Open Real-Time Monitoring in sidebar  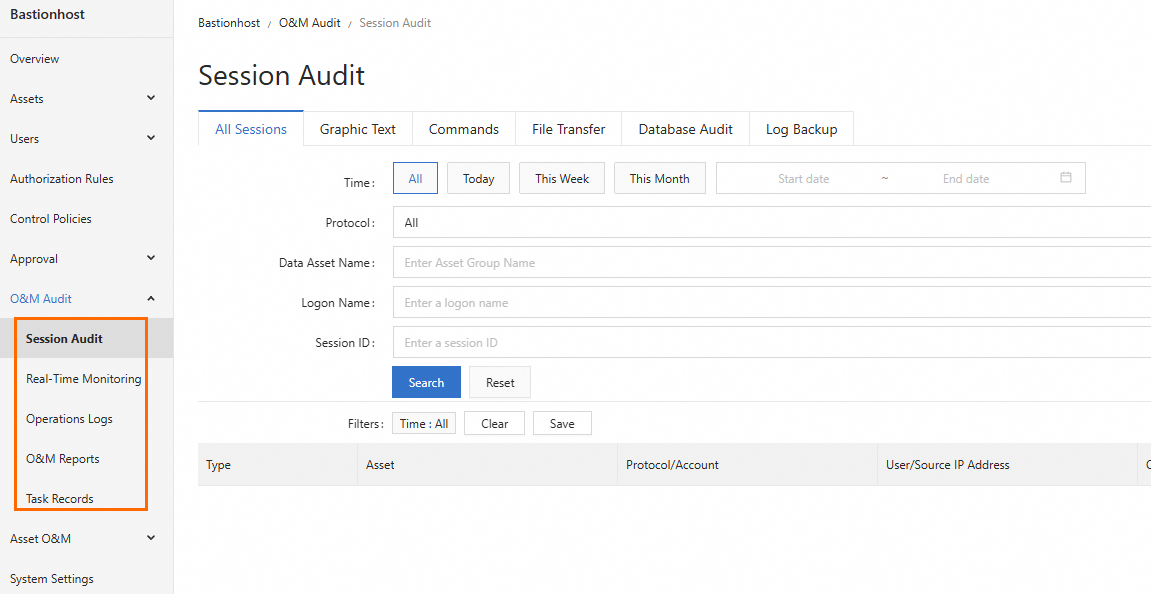[x=83, y=379]
